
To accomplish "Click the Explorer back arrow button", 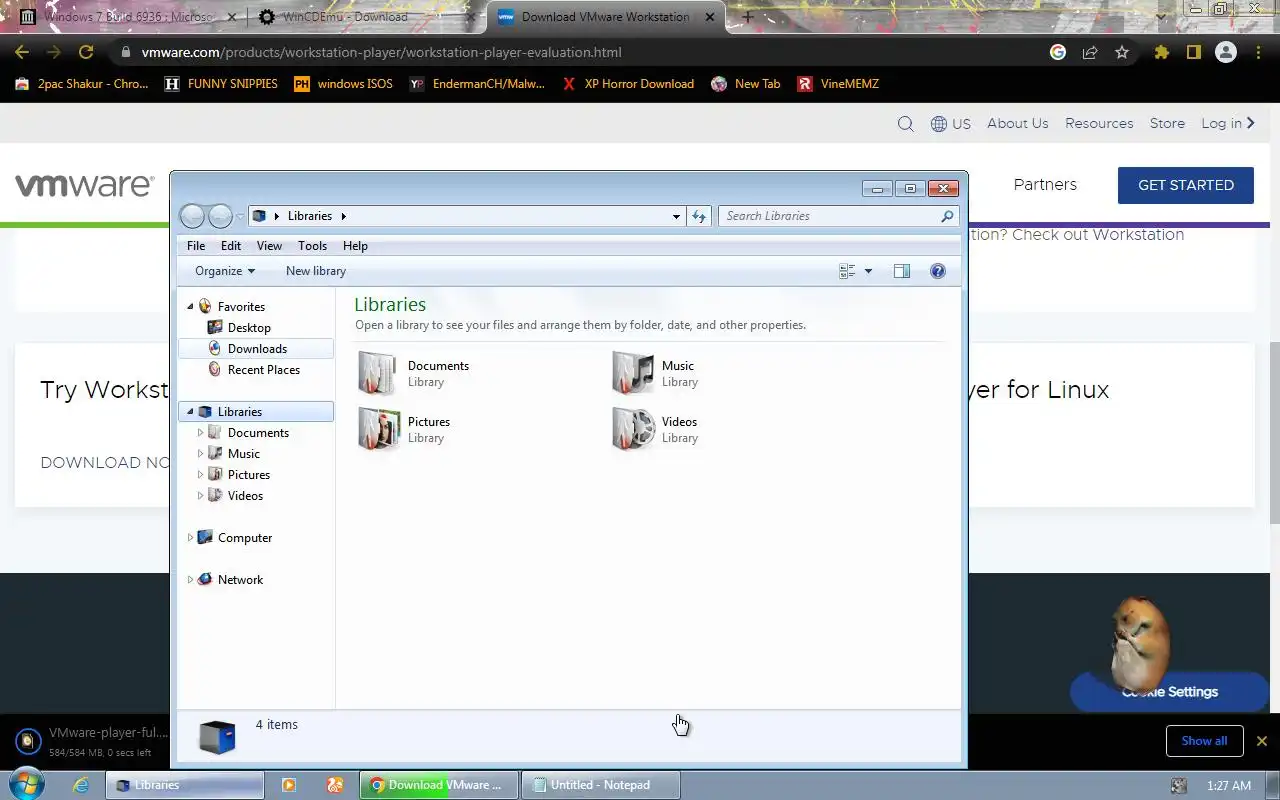I will tap(192, 216).
